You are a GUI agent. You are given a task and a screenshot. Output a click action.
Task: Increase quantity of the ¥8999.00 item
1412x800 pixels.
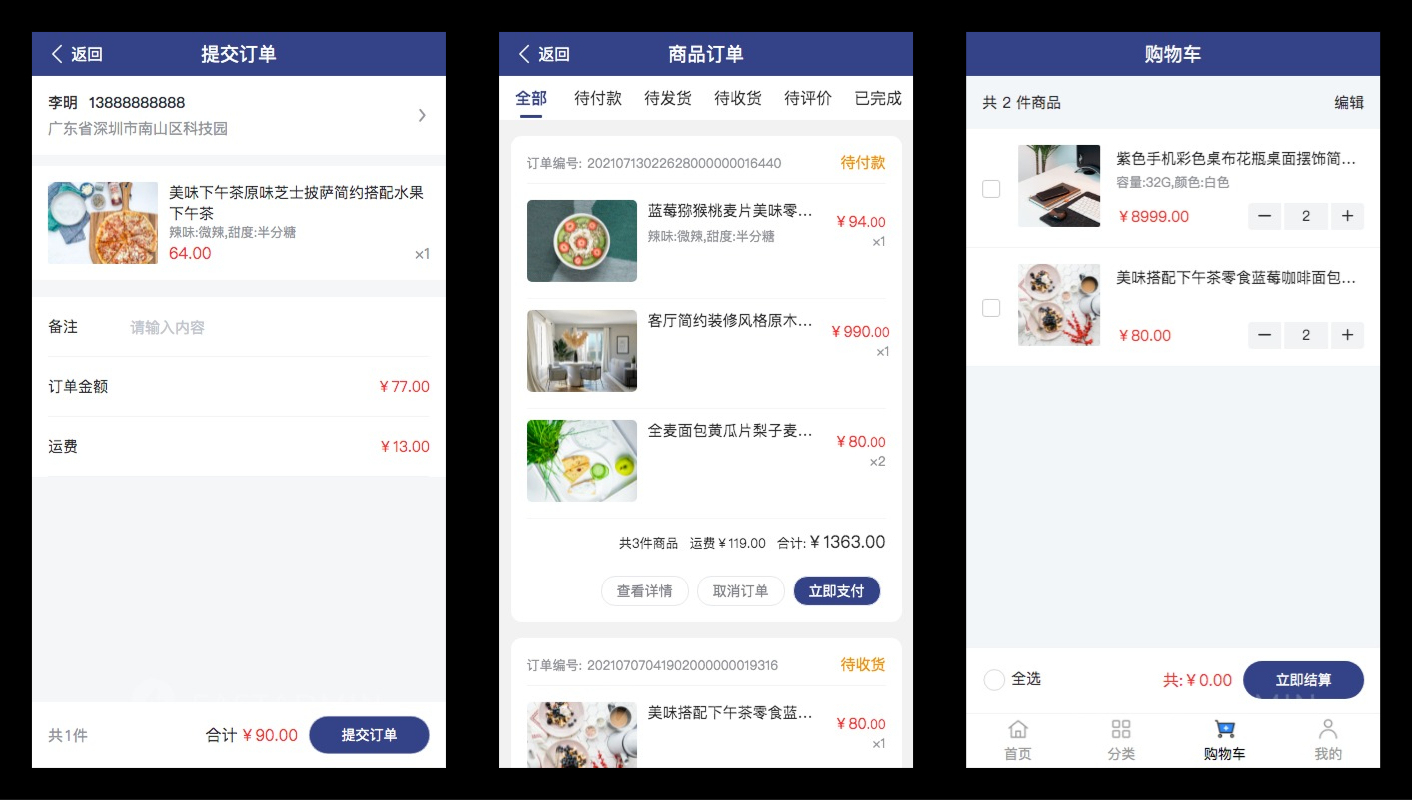coord(1347,216)
